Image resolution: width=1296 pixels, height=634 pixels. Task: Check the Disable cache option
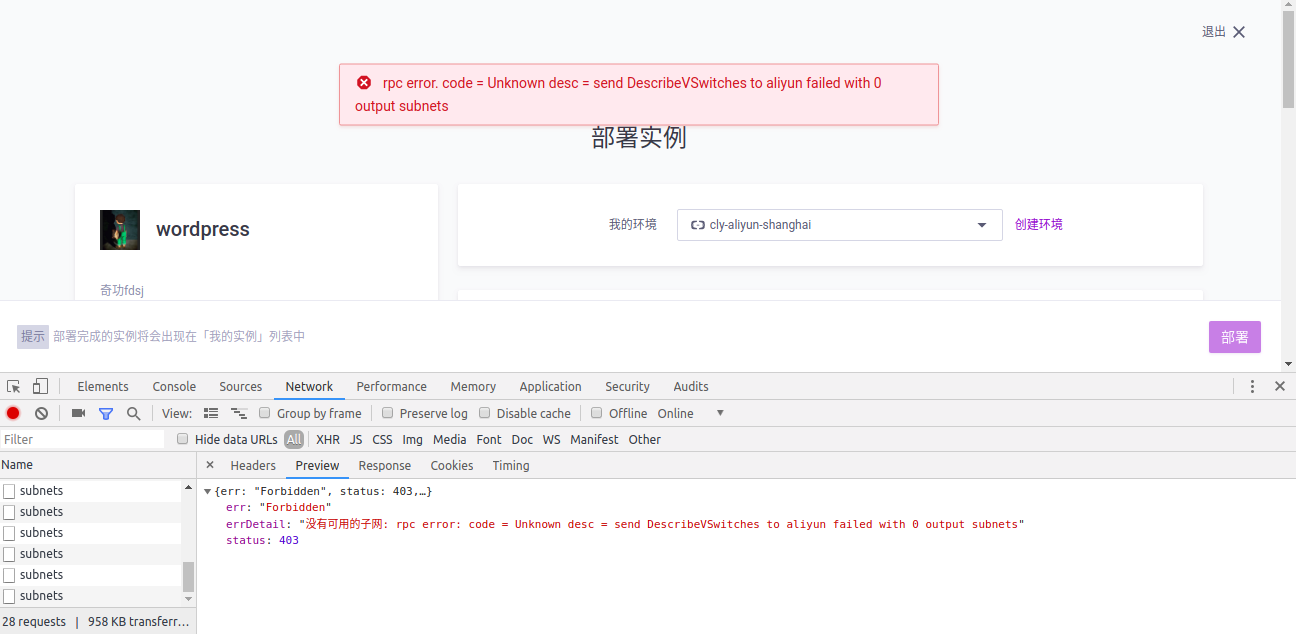point(485,413)
